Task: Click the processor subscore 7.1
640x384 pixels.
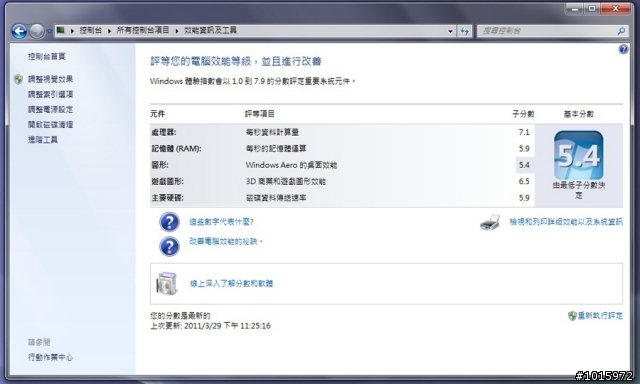Action: pyautogui.click(x=524, y=132)
